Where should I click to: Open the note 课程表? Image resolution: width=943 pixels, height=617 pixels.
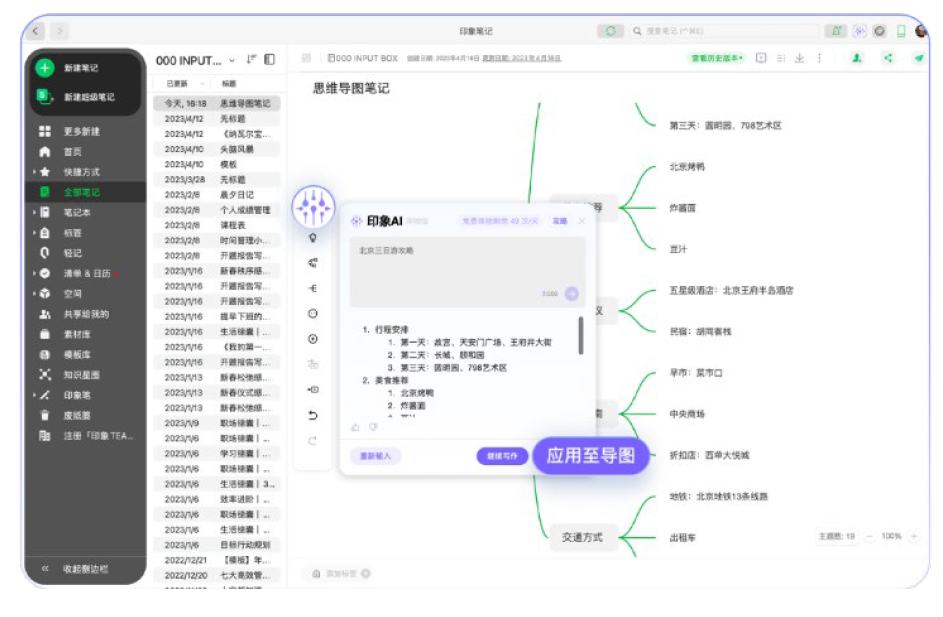217,225
